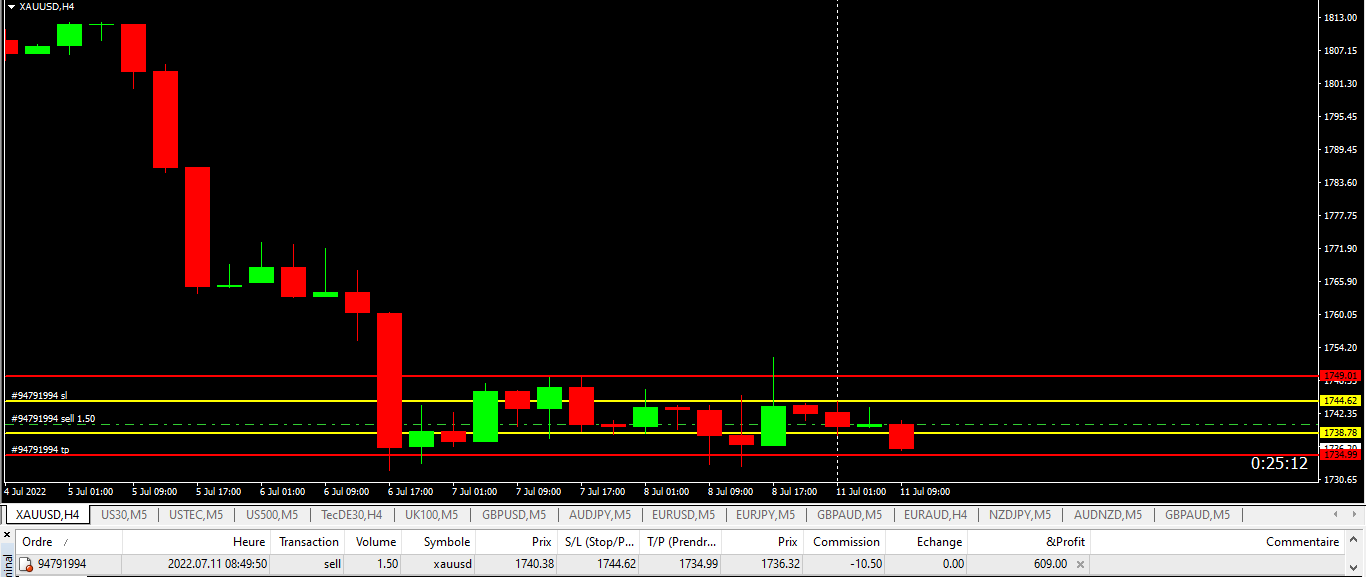This screenshot has height=577, width=1366.
Task: Sort orders by the Ordre column header
Action: [x=38, y=542]
